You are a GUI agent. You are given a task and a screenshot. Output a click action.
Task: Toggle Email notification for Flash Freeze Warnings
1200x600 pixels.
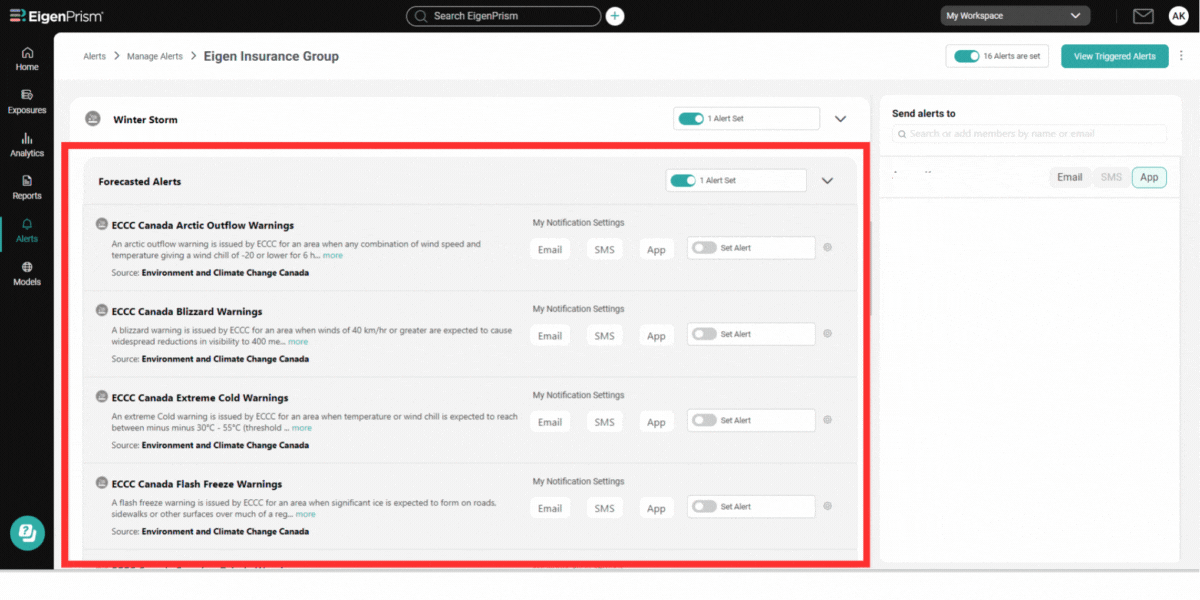[x=550, y=507]
